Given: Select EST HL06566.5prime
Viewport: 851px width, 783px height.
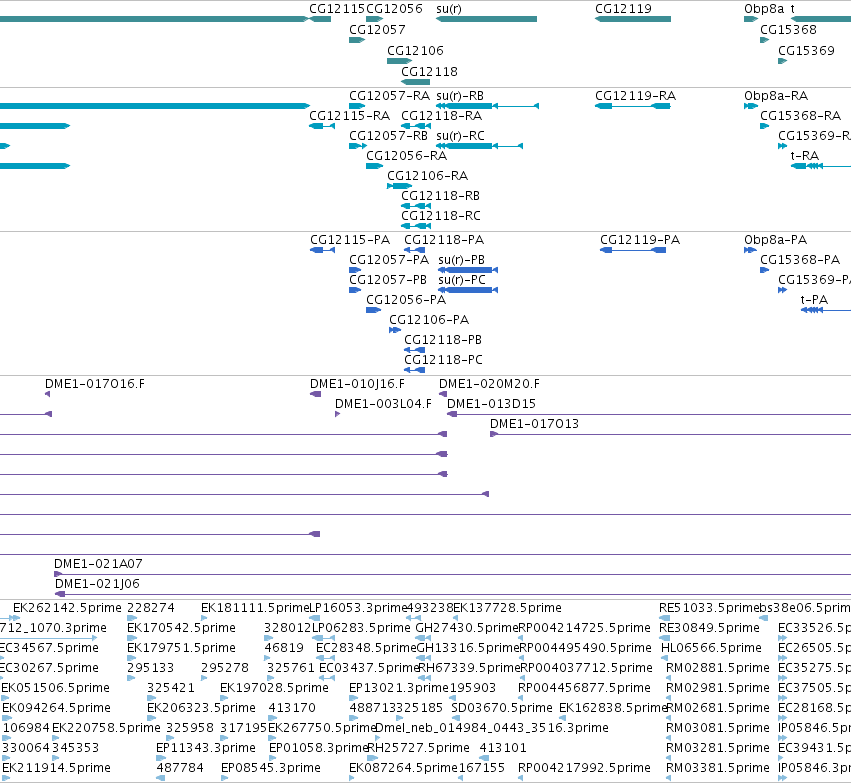Looking at the screenshot, I should 711,648.
